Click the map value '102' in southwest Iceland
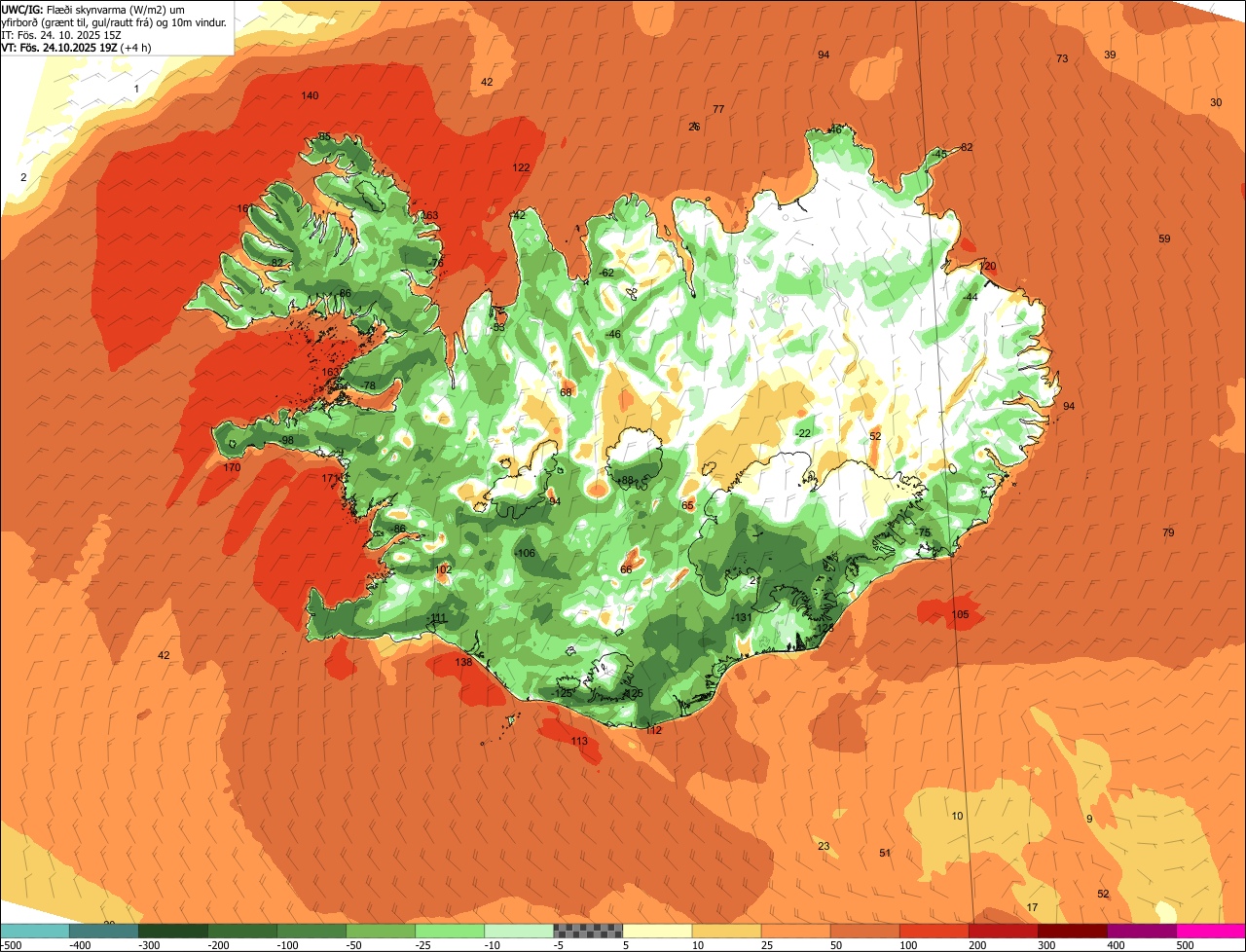The width and height of the screenshot is (1246, 952). point(444,569)
